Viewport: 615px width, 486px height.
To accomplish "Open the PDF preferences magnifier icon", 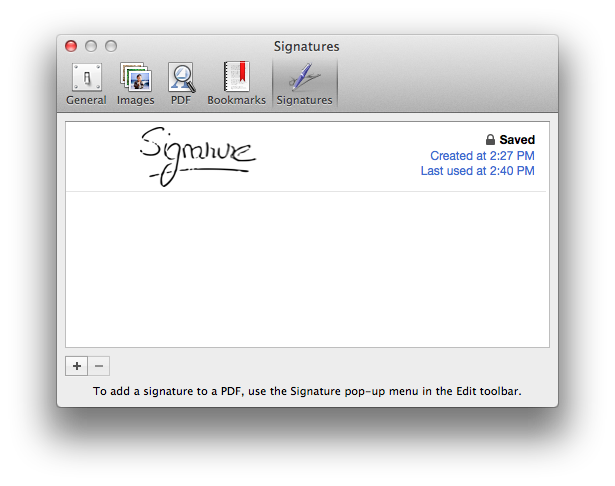I will coord(181,77).
